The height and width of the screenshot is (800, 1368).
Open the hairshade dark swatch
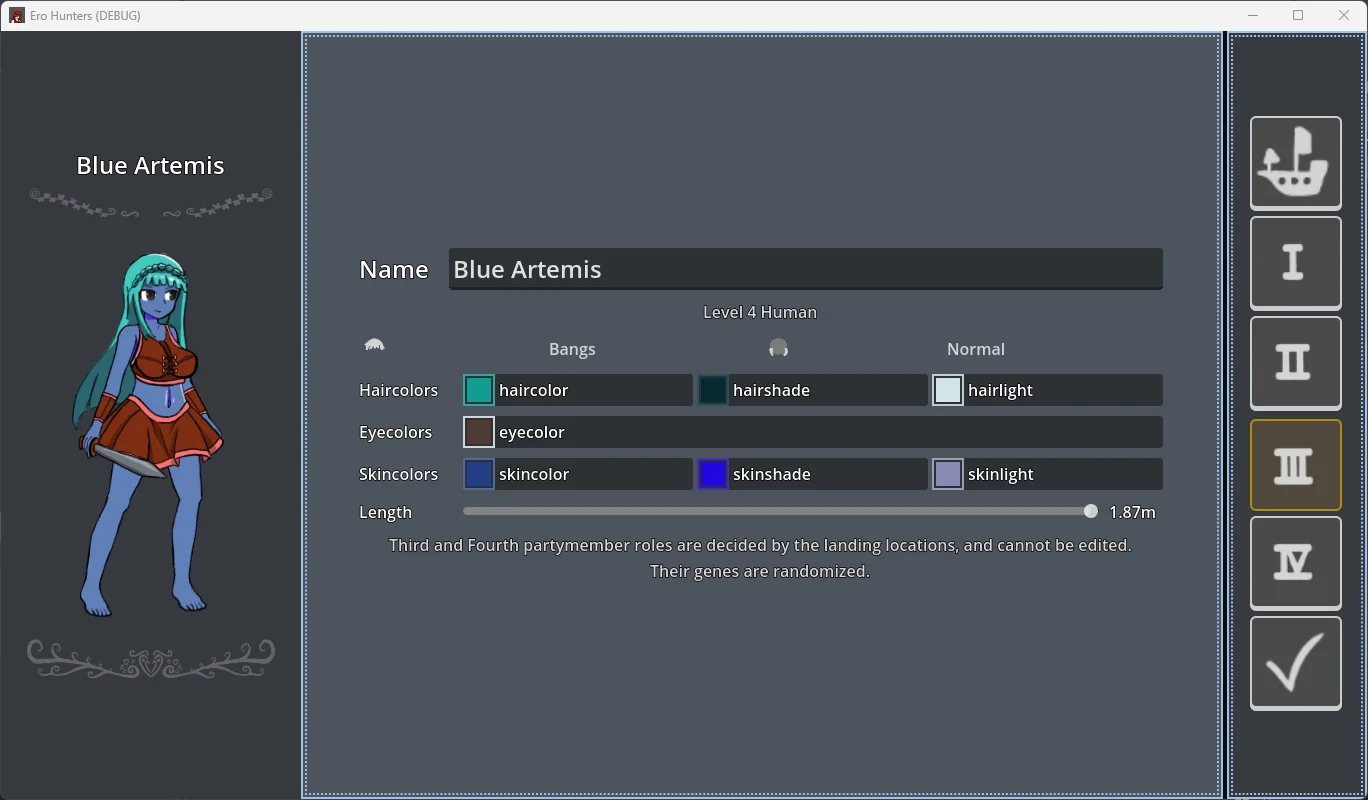713,390
